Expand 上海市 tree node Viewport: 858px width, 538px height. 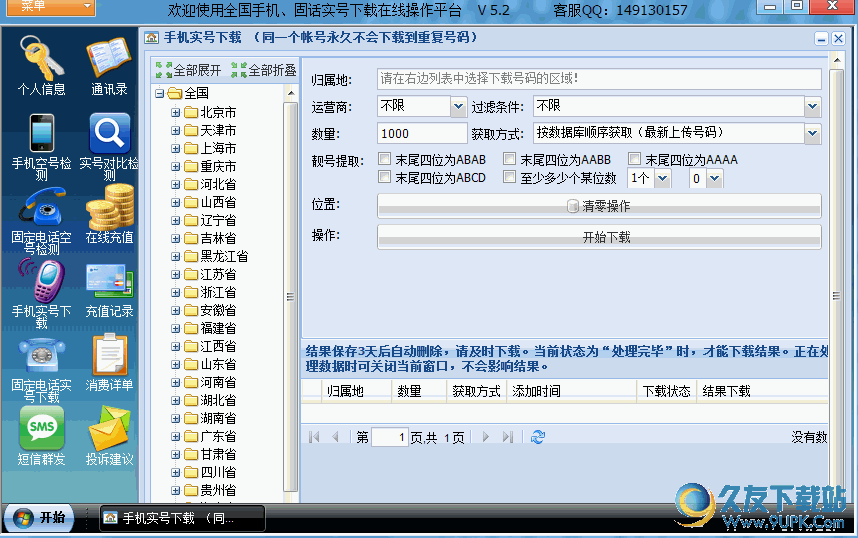click(176, 149)
